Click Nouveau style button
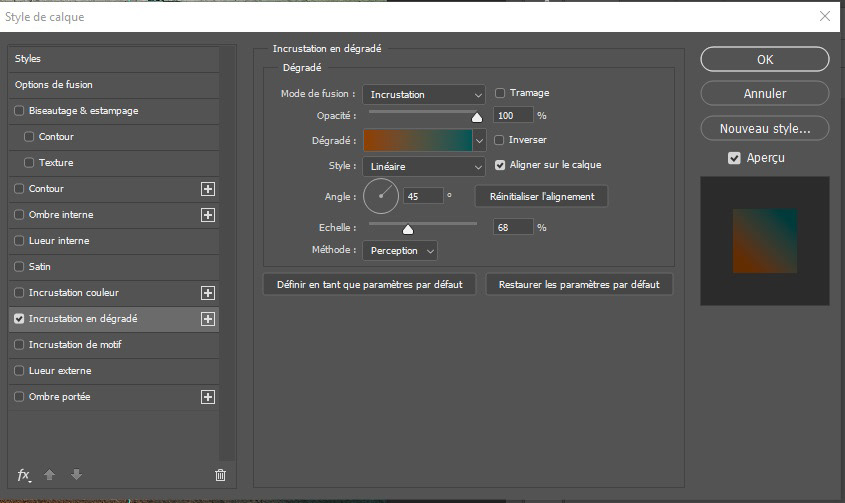Viewport: 845px width, 503px height. coord(765,129)
